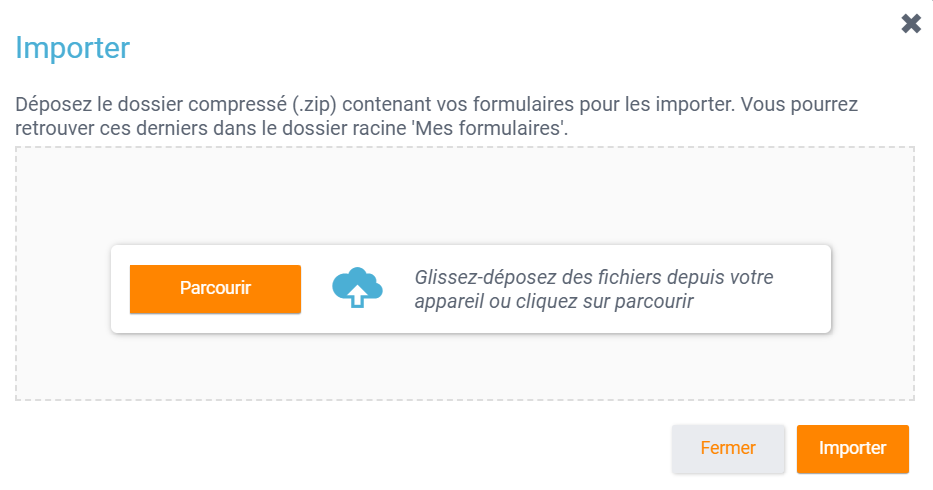Screen dimensions: 933x490
Task: Click the blue cloud upload icon
Action: 357,288
